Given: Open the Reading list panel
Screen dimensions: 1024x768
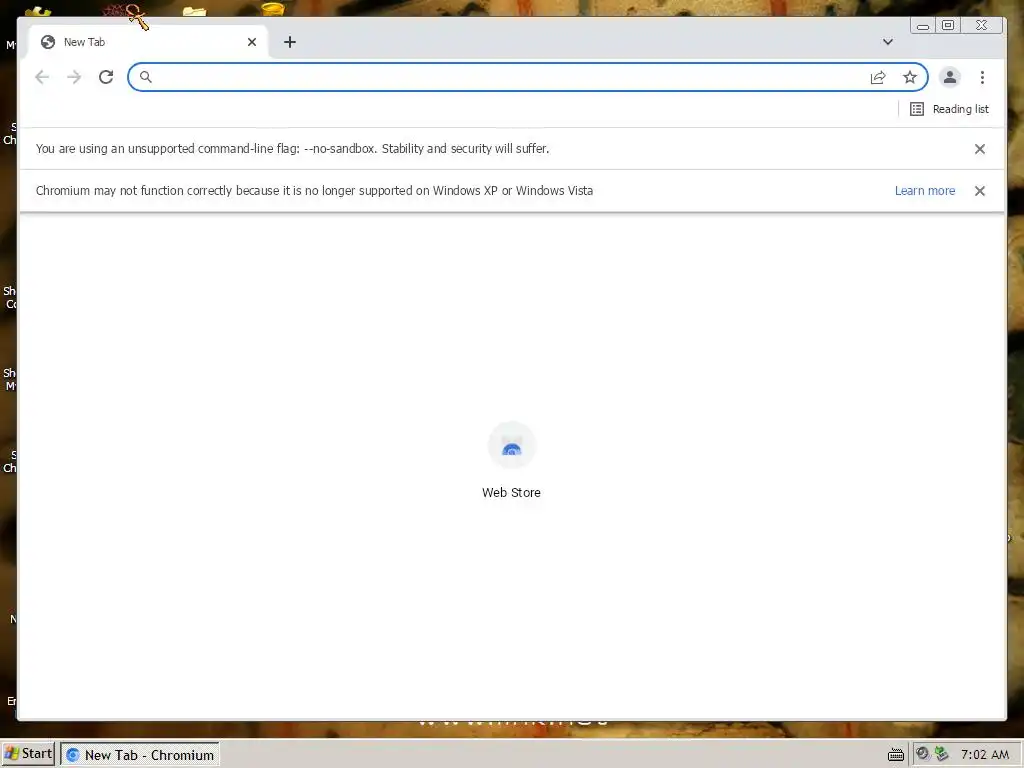Looking at the screenshot, I should [x=950, y=109].
